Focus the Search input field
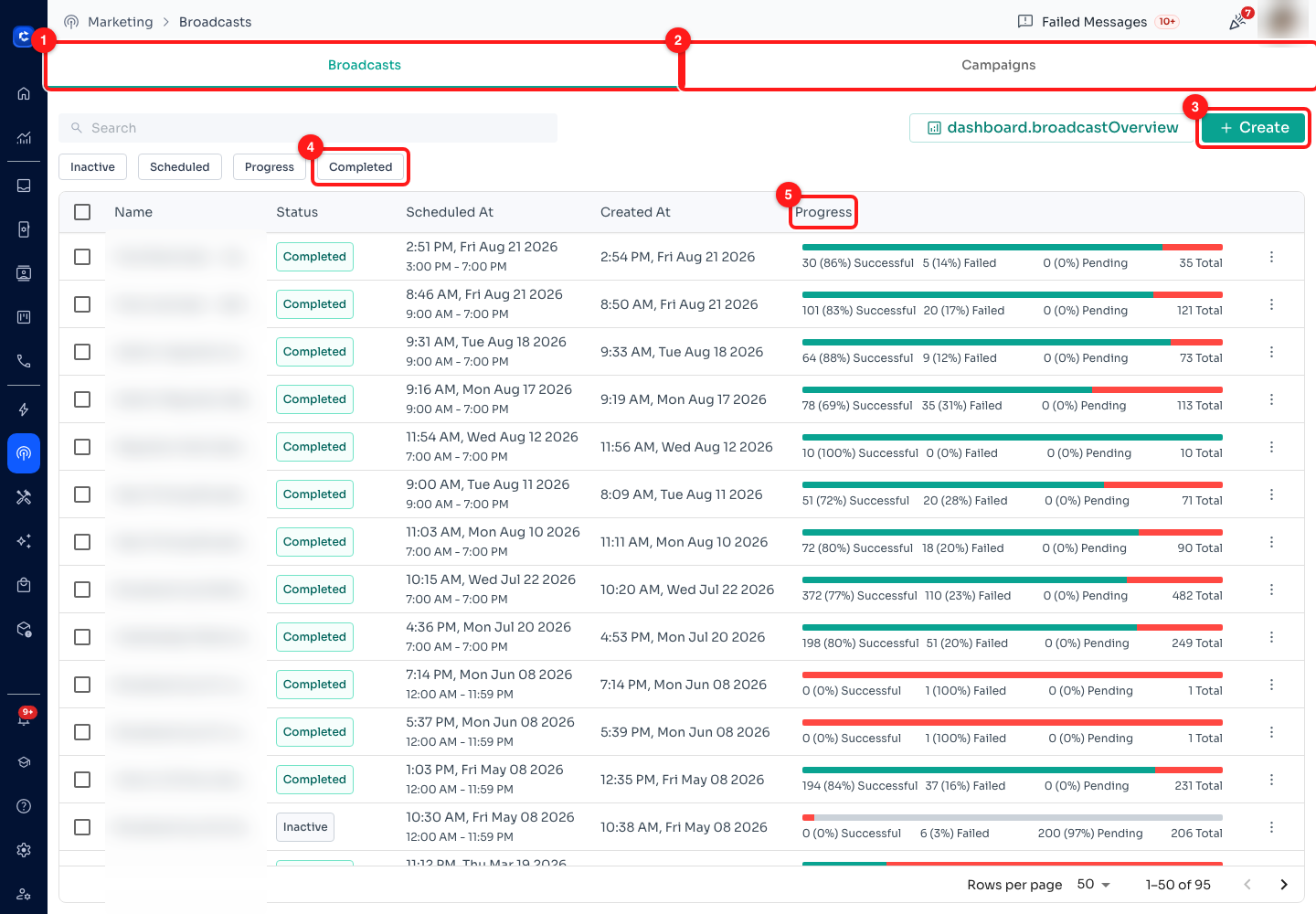 [x=308, y=128]
